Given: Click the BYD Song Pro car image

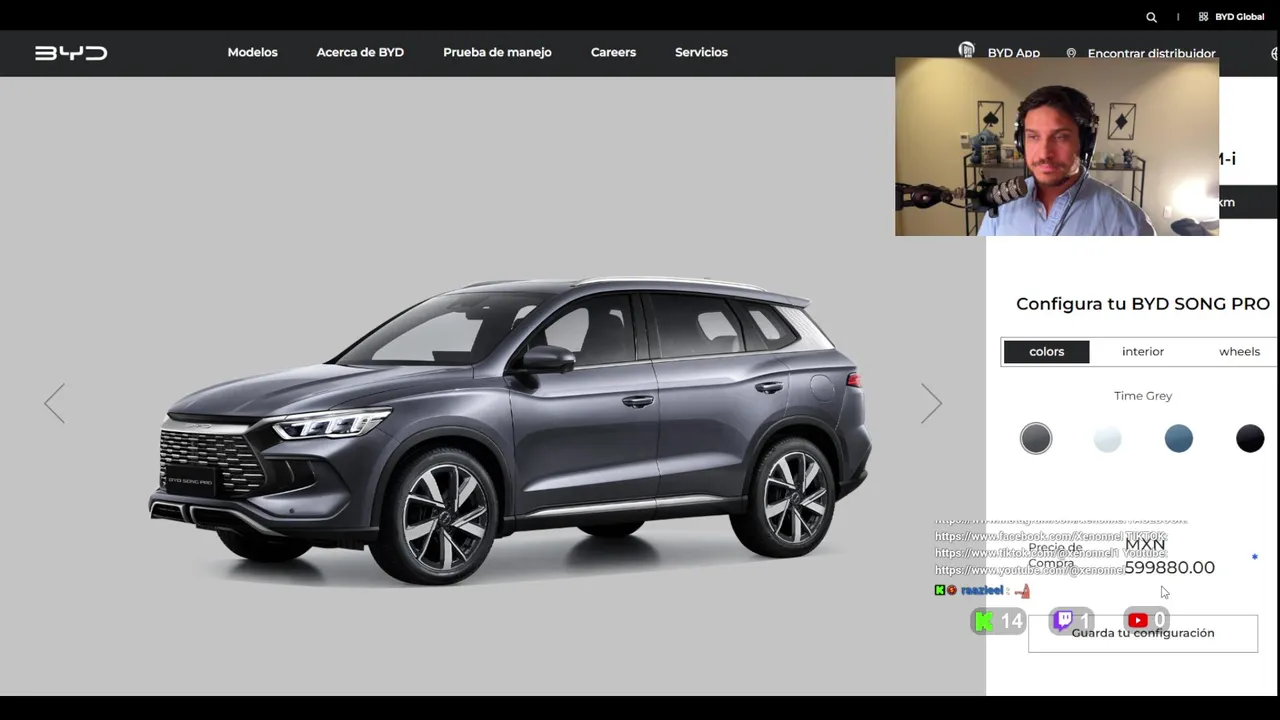Looking at the screenshot, I should (510, 430).
